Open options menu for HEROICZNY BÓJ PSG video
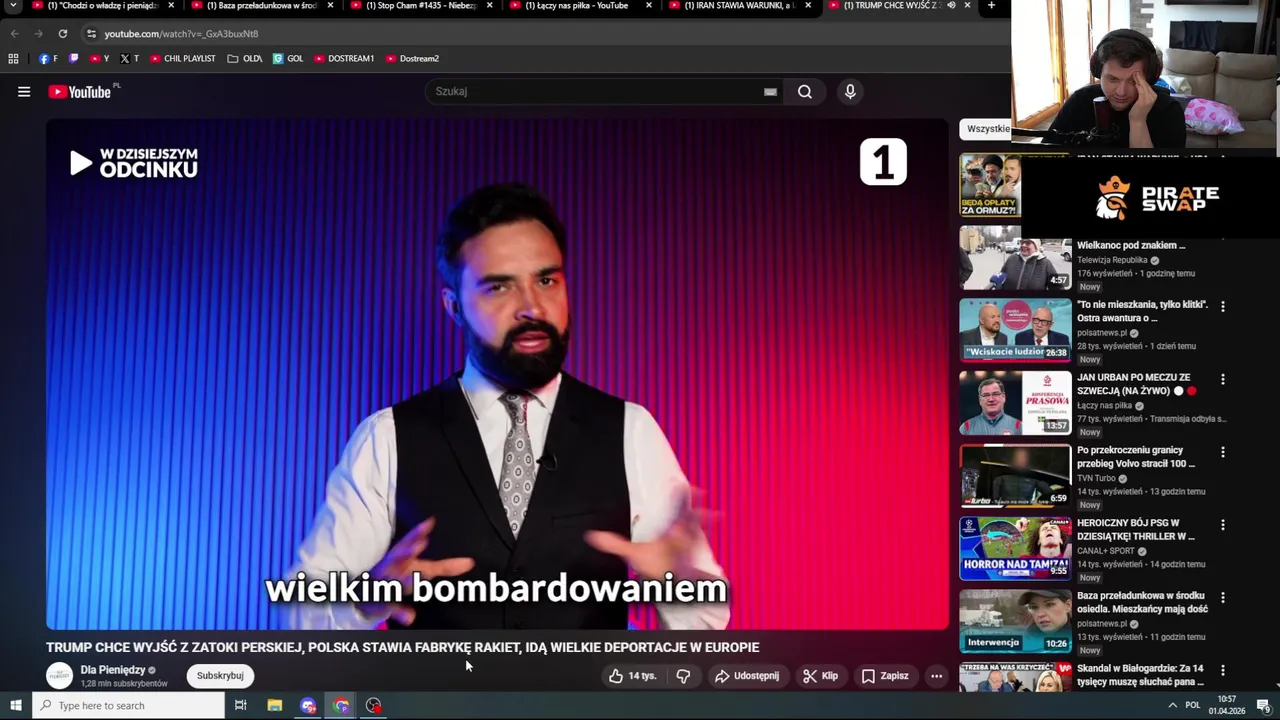The width and height of the screenshot is (1280, 720). 1222,525
